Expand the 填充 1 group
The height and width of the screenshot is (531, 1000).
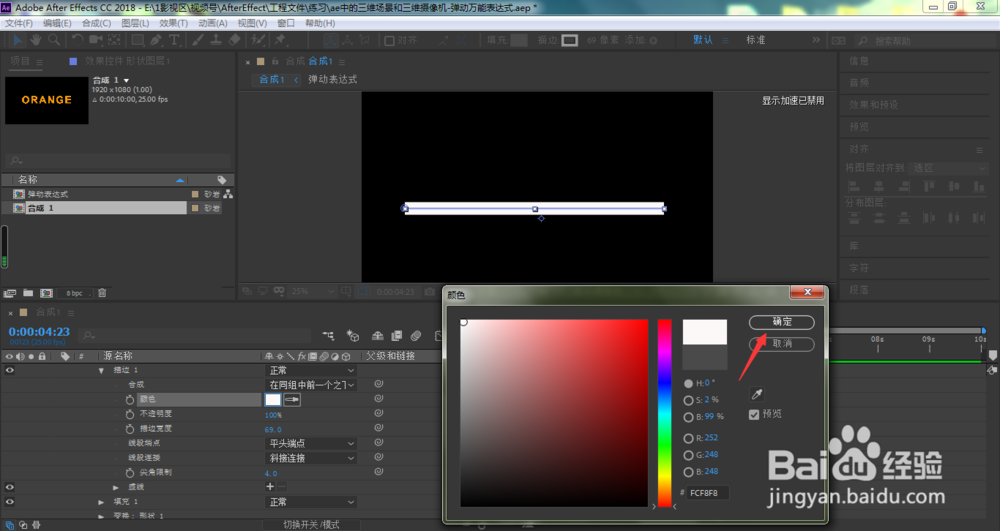click(101, 502)
